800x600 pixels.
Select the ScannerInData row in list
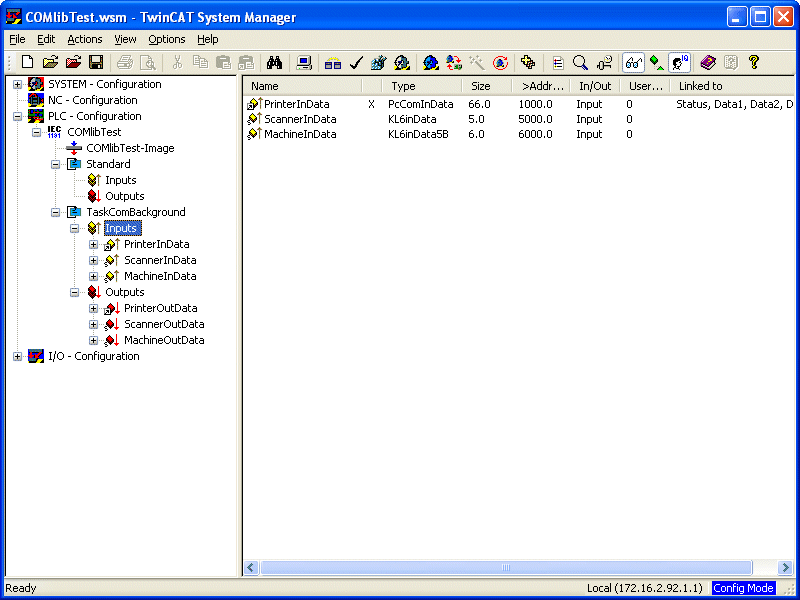click(520, 119)
